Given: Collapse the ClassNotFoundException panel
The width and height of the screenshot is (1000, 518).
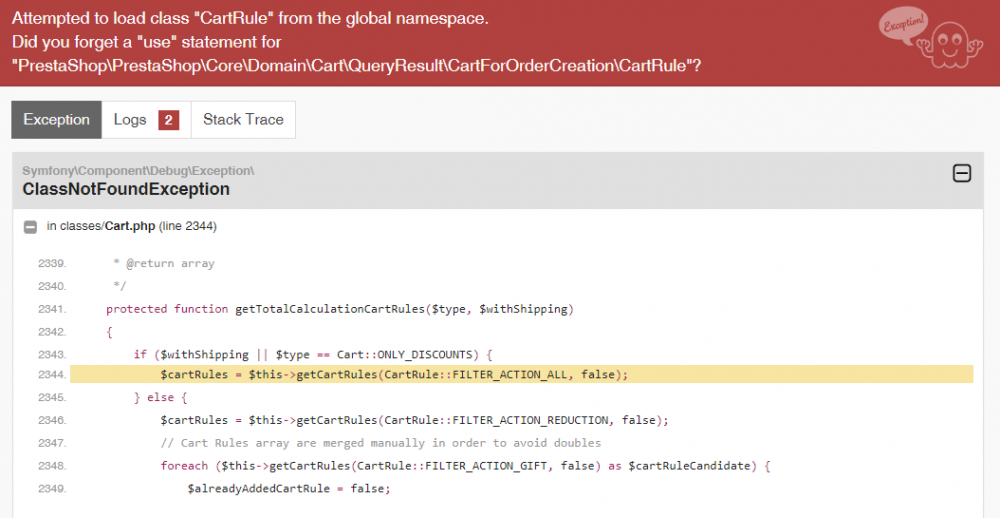Looking at the screenshot, I should [x=961, y=173].
